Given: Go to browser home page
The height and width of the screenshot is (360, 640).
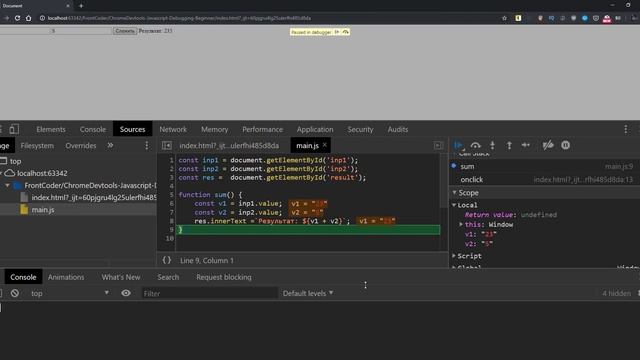Looking at the screenshot, I should pos(28,18).
